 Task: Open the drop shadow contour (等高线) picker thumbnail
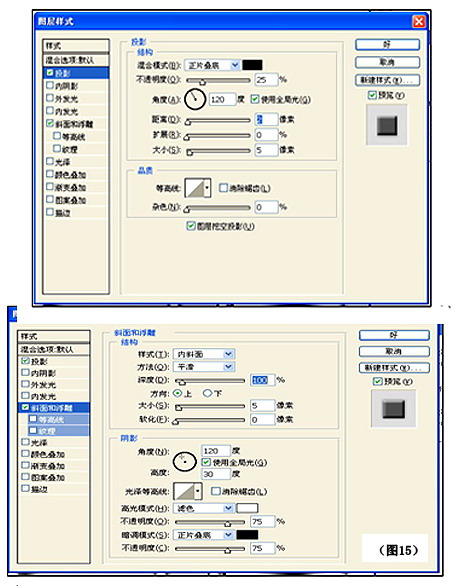click(198, 188)
